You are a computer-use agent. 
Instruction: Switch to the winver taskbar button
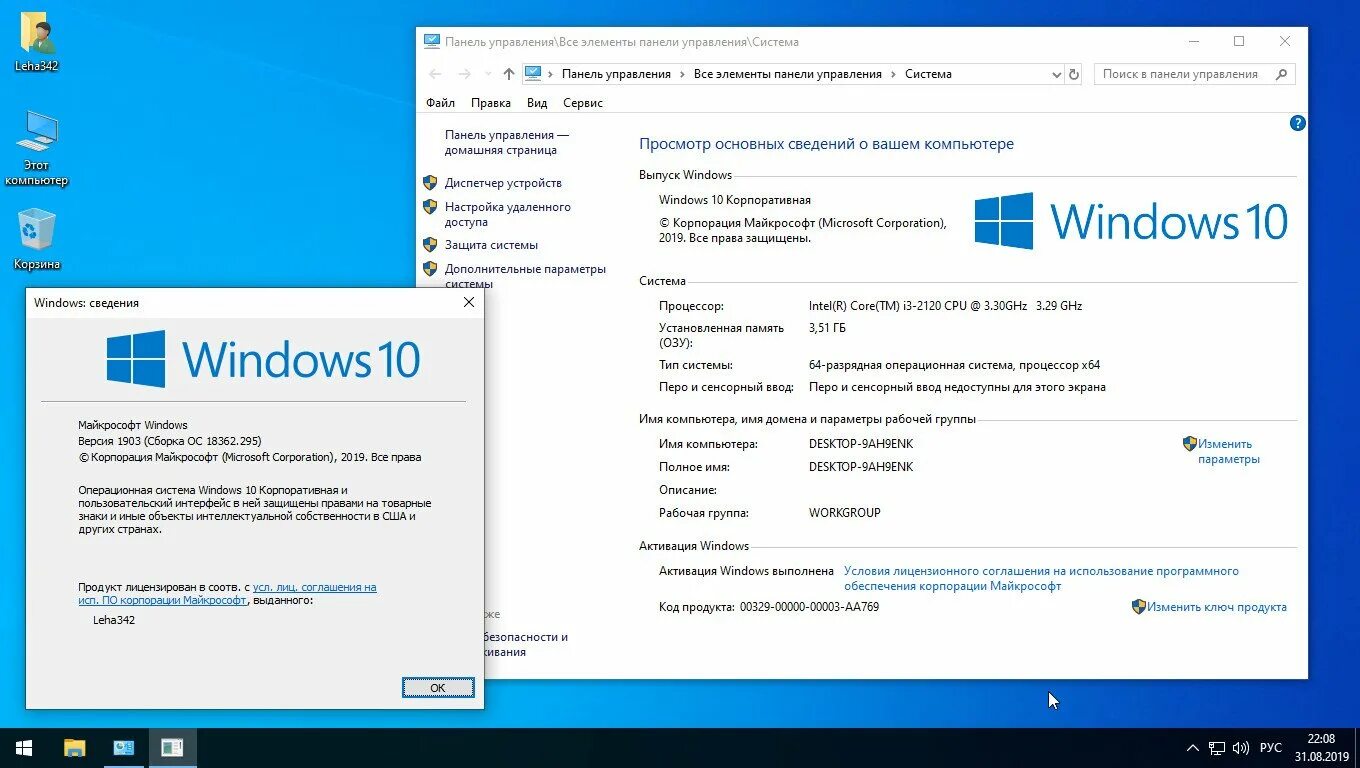click(x=173, y=748)
